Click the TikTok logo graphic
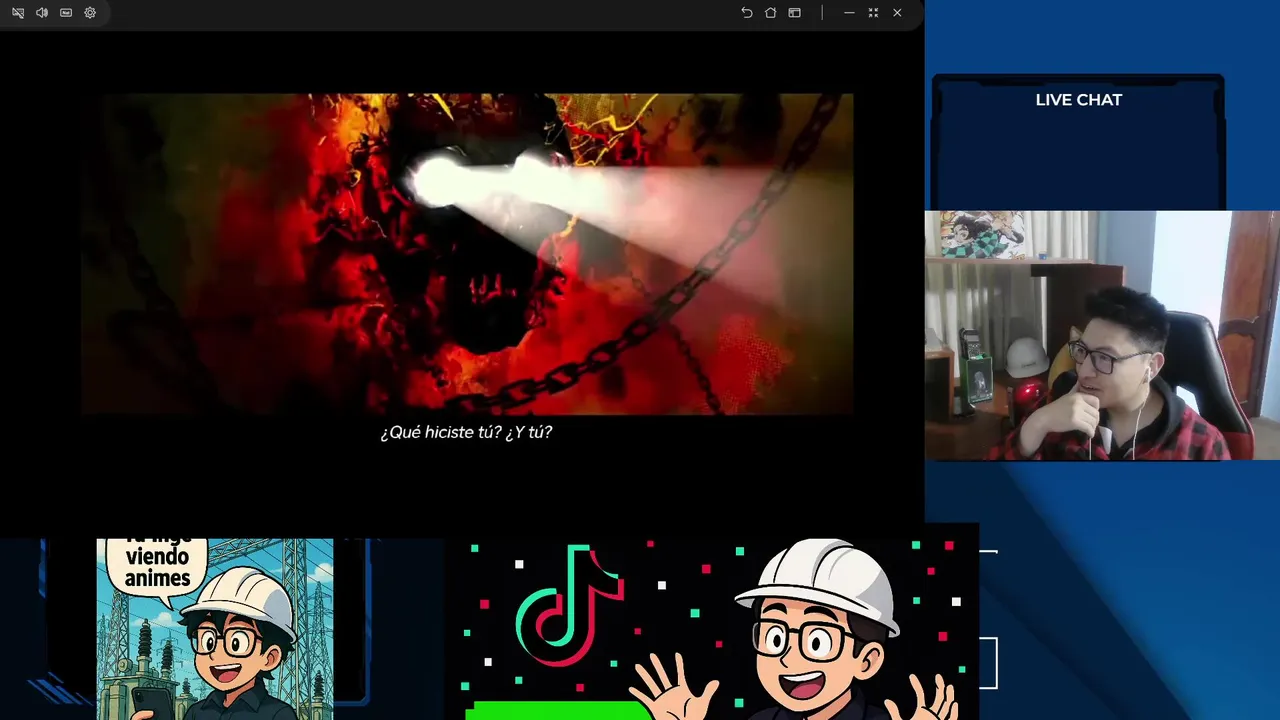 click(570, 605)
